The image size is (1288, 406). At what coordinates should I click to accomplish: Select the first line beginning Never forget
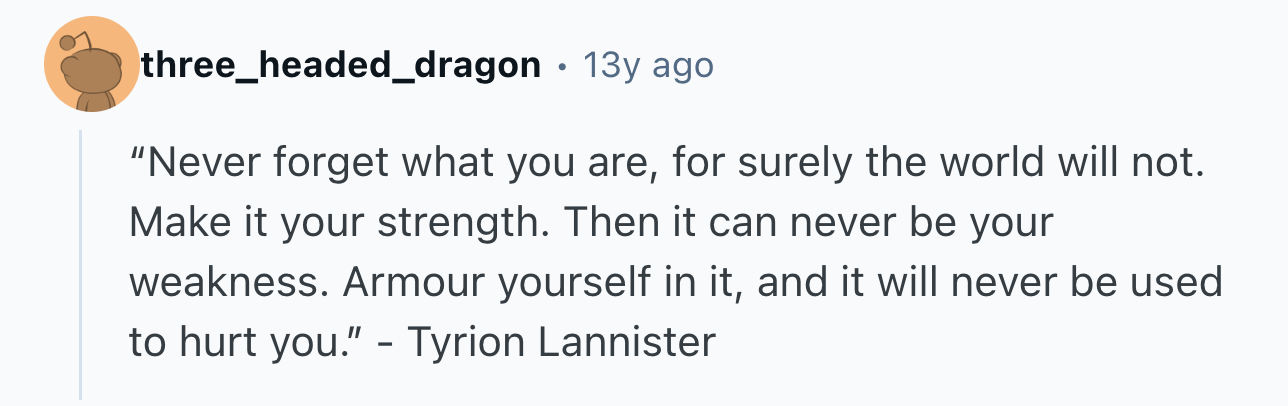coord(663,164)
